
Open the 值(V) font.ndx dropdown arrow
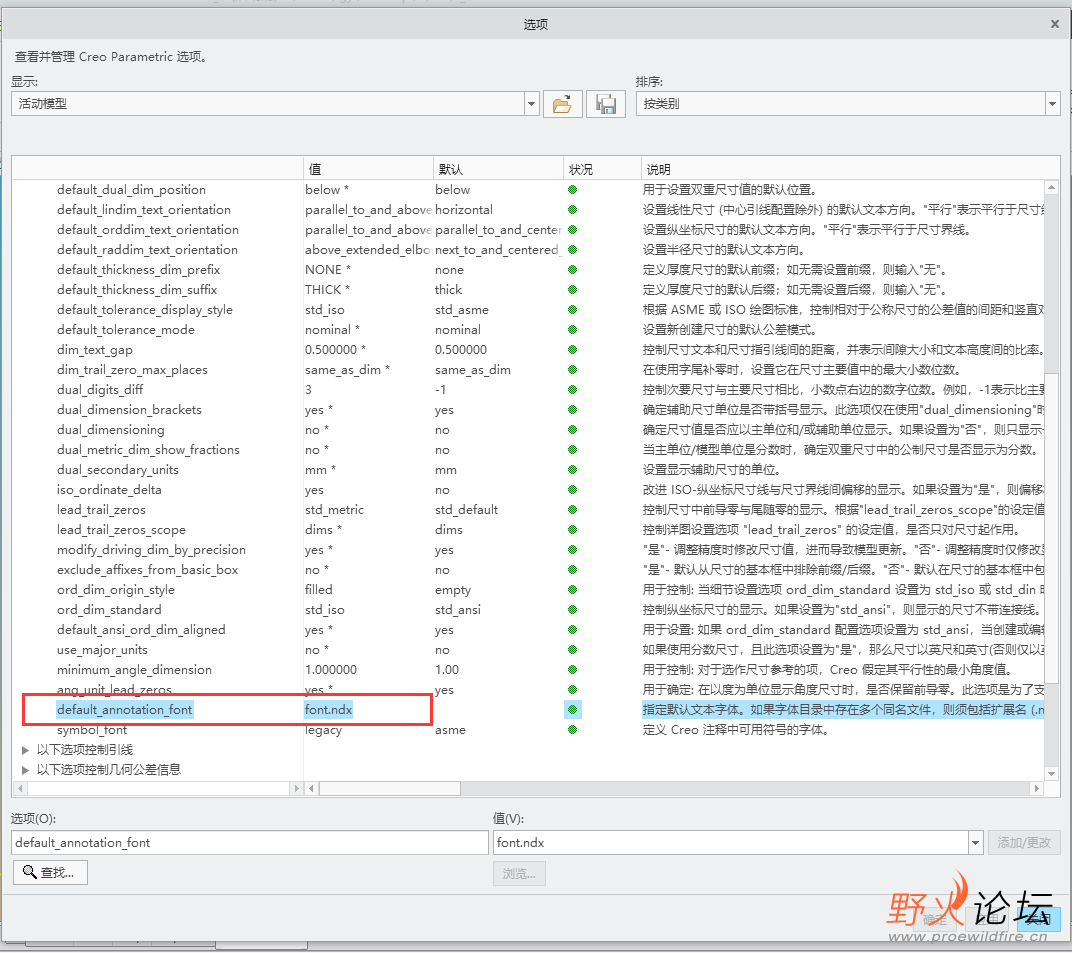coord(976,843)
